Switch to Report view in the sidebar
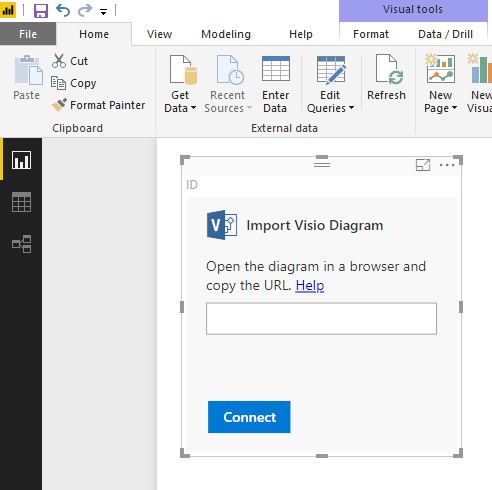Viewport: 492px width, 490px height. click(21, 160)
